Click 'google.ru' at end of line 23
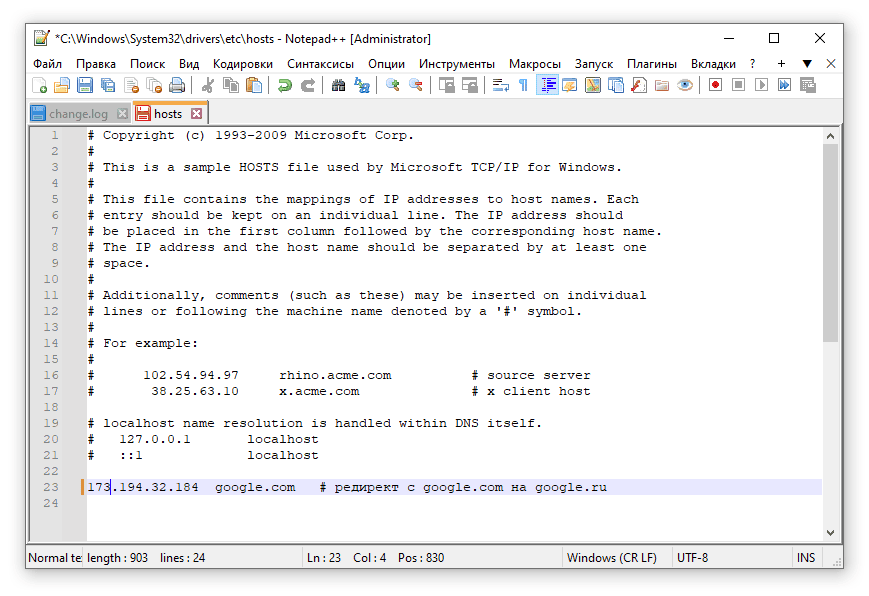This screenshot has height=596, width=869. (571, 487)
